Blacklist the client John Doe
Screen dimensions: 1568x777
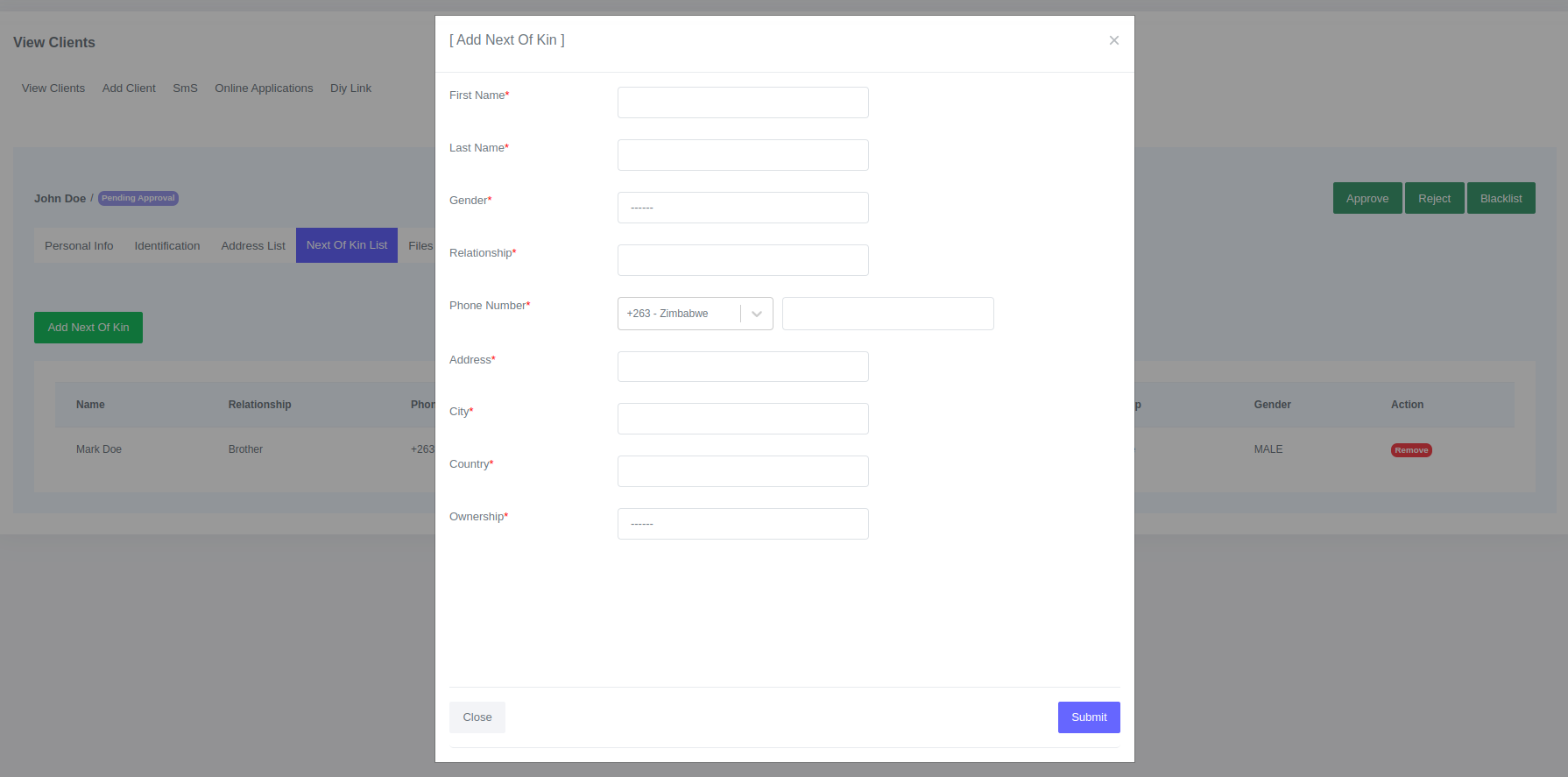(x=1501, y=198)
